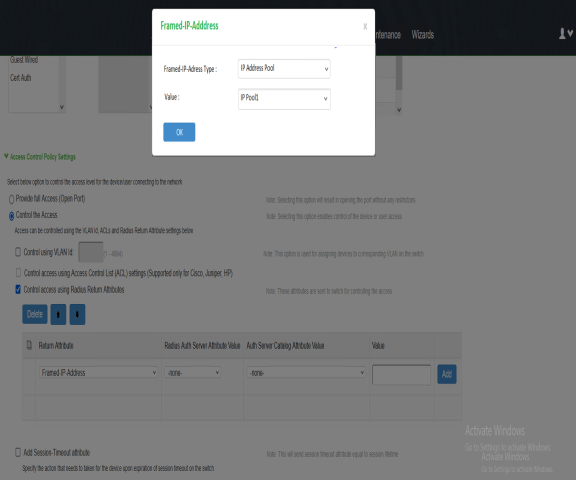Viewport: 576px width, 480px height.
Task: Toggle Control access using Radius Return Attributes
Action: [x=18, y=289]
